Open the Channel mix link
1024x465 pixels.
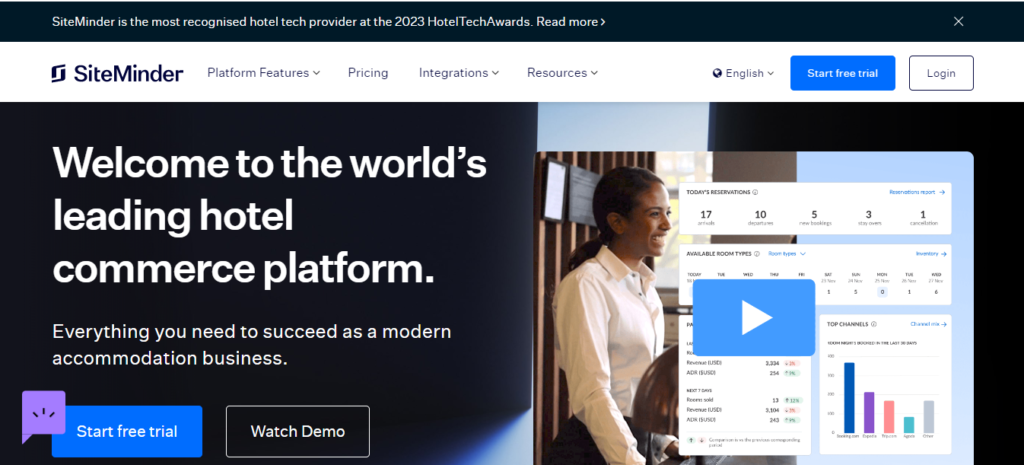point(929,324)
